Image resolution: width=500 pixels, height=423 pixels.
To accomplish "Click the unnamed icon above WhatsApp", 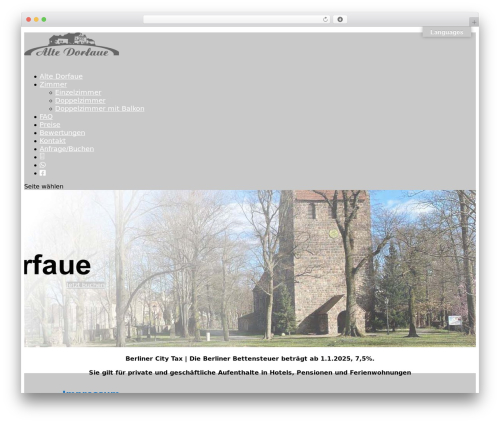I will coord(42,157).
